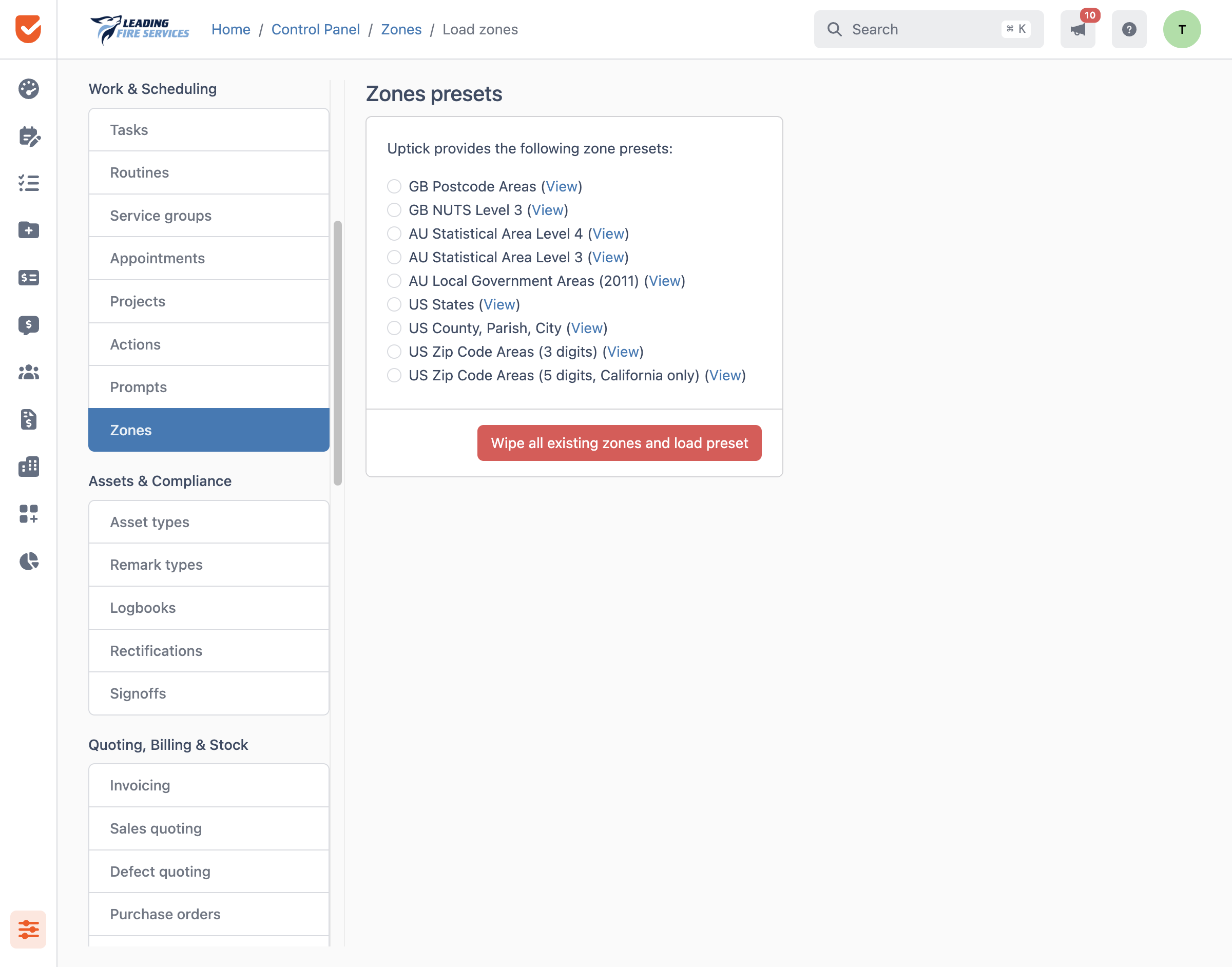Open Invoicing menu item
The height and width of the screenshot is (967, 1232).
pyautogui.click(x=209, y=785)
